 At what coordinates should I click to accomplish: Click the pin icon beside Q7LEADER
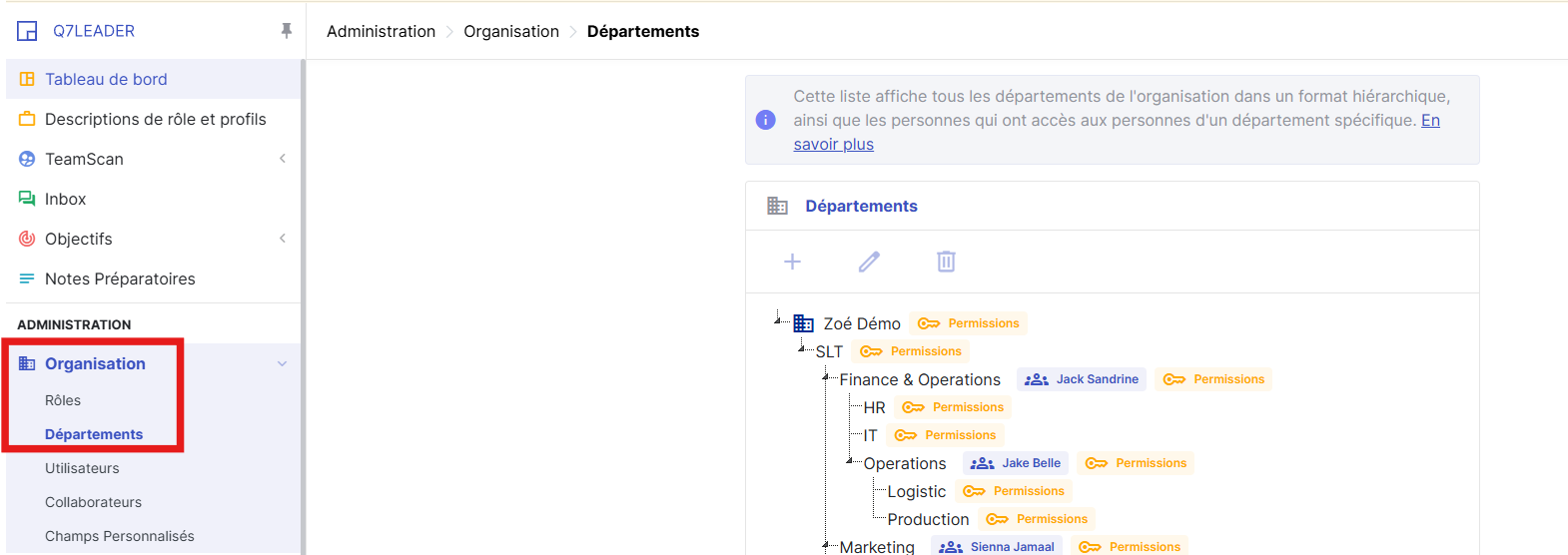coord(287,31)
